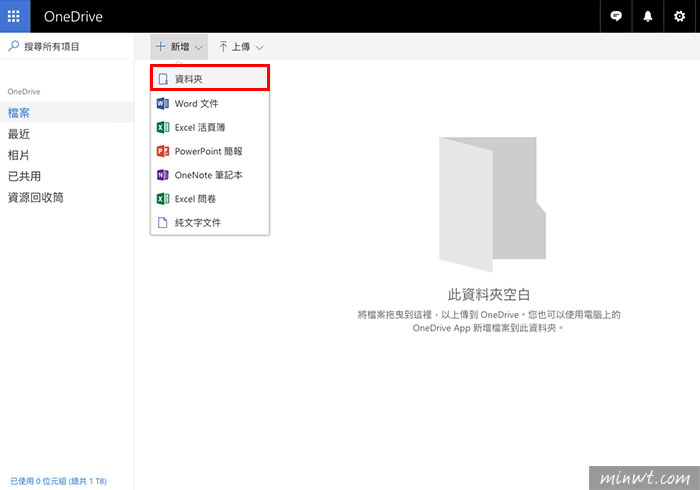This screenshot has height=490, width=700.
Task: Click the OneNote icon in menu
Action: point(162,175)
